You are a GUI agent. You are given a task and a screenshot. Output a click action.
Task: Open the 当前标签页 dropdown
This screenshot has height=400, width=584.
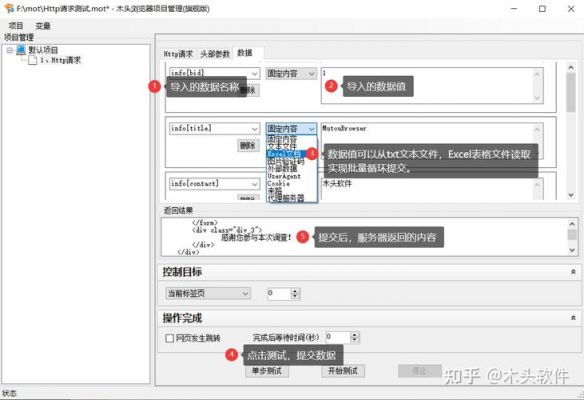tap(208, 293)
